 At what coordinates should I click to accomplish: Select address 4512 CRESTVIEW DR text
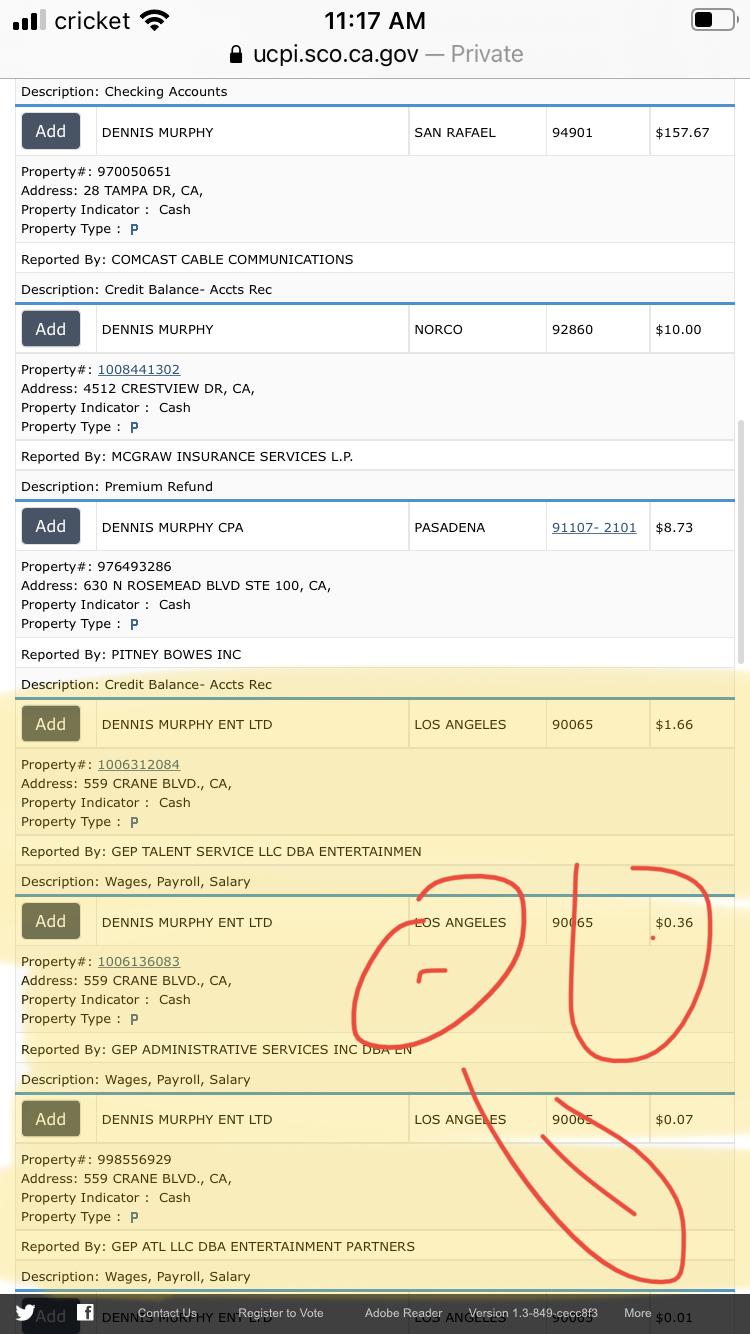point(138,388)
